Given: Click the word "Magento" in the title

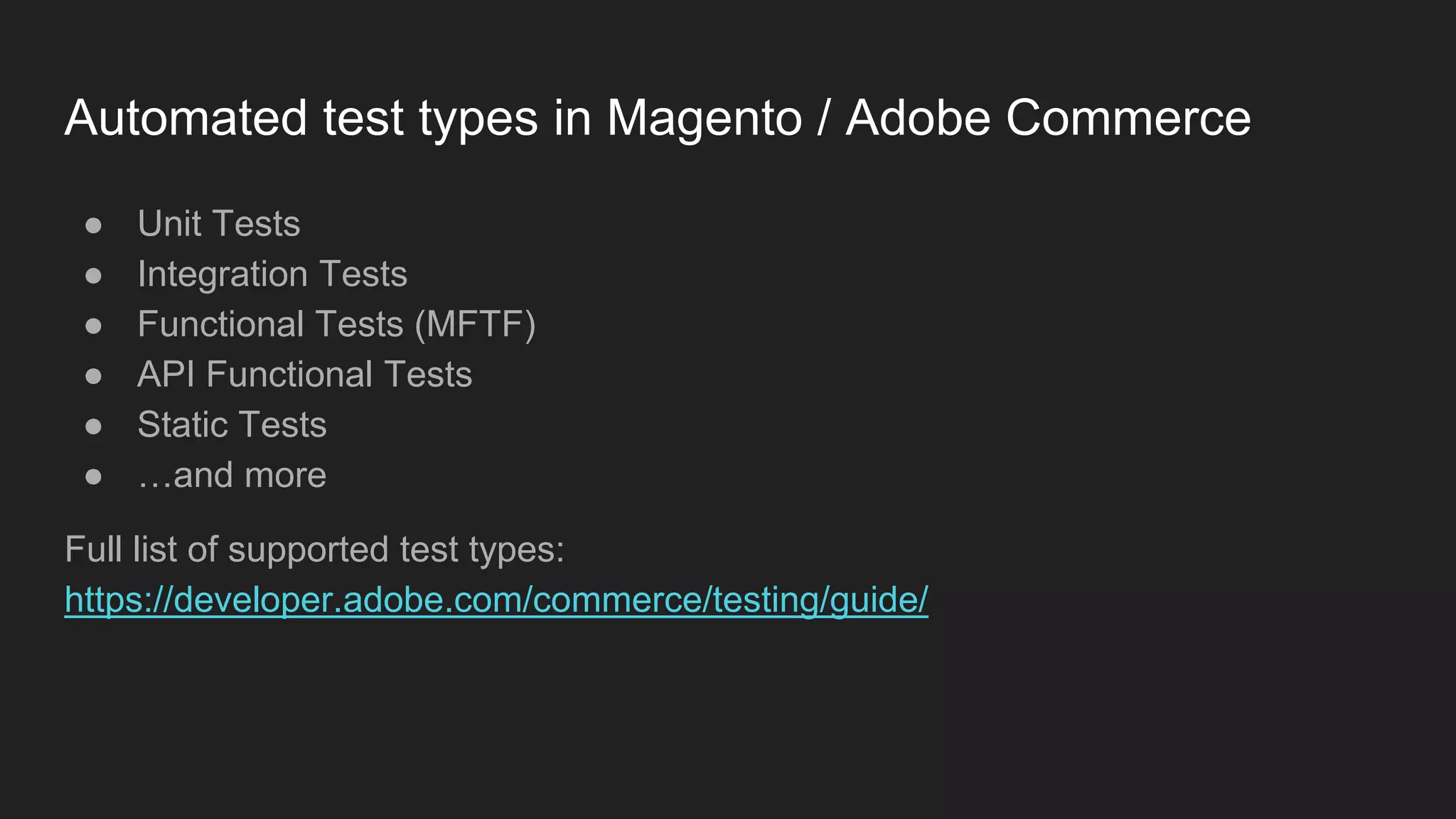Looking at the screenshot, I should tap(704, 118).
